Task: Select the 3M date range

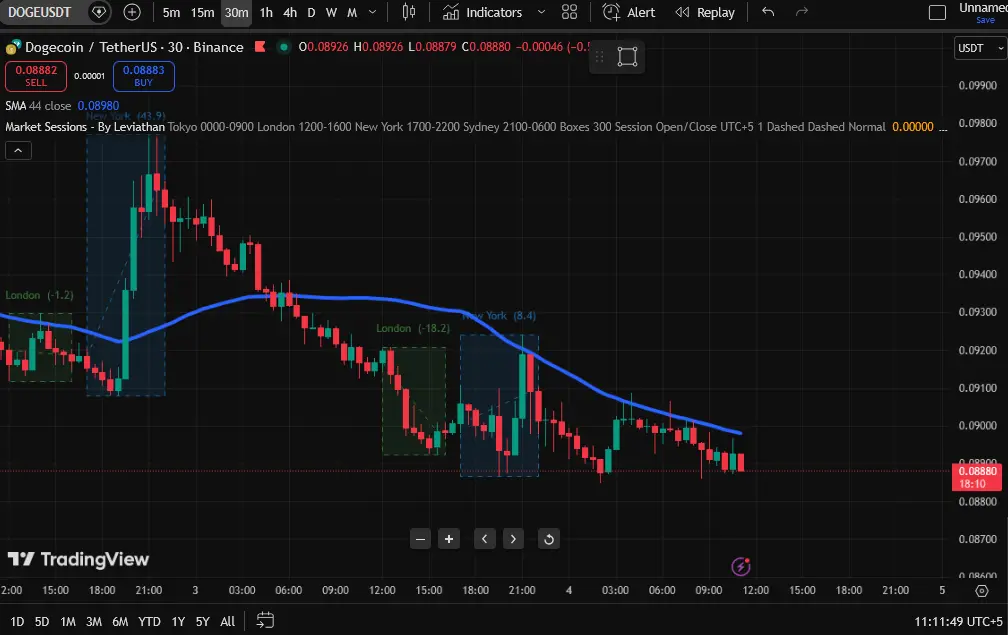Action: [x=94, y=622]
